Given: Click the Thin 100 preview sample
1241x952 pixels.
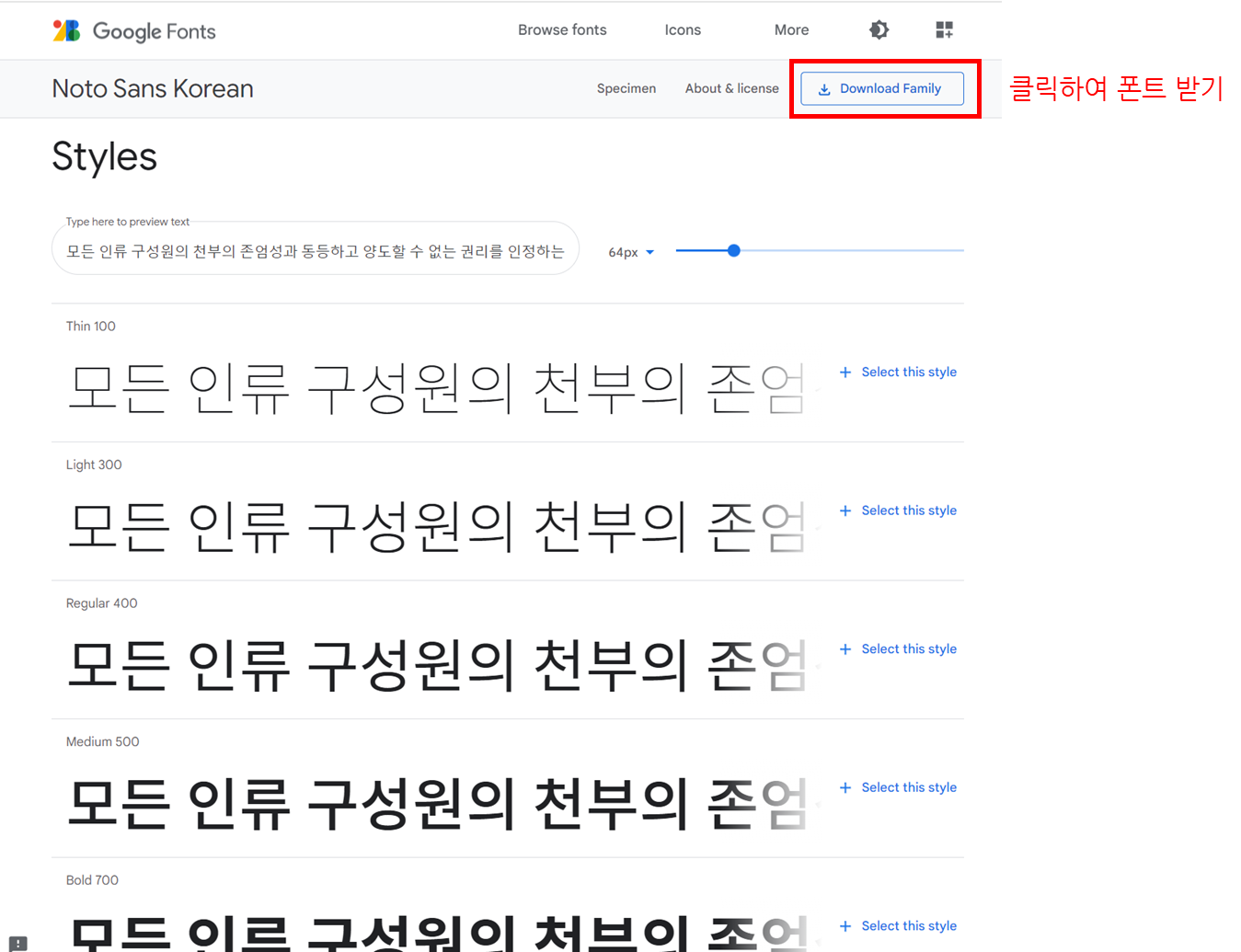Looking at the screenshot, I should click(438, 388).
